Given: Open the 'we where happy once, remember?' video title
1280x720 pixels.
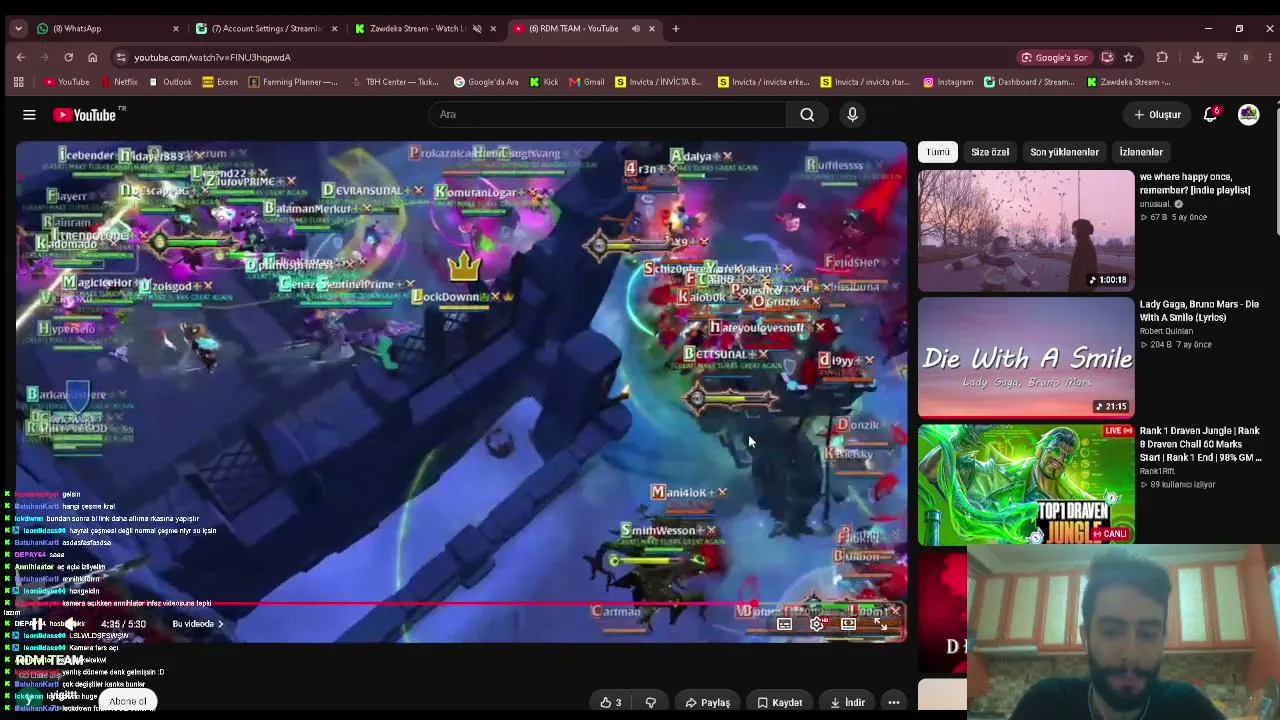Looking at the screenshot, I should coord(1195,183).
